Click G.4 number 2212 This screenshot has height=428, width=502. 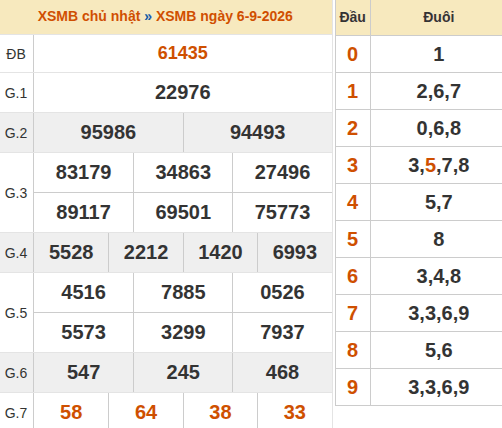tap(146, 252)
